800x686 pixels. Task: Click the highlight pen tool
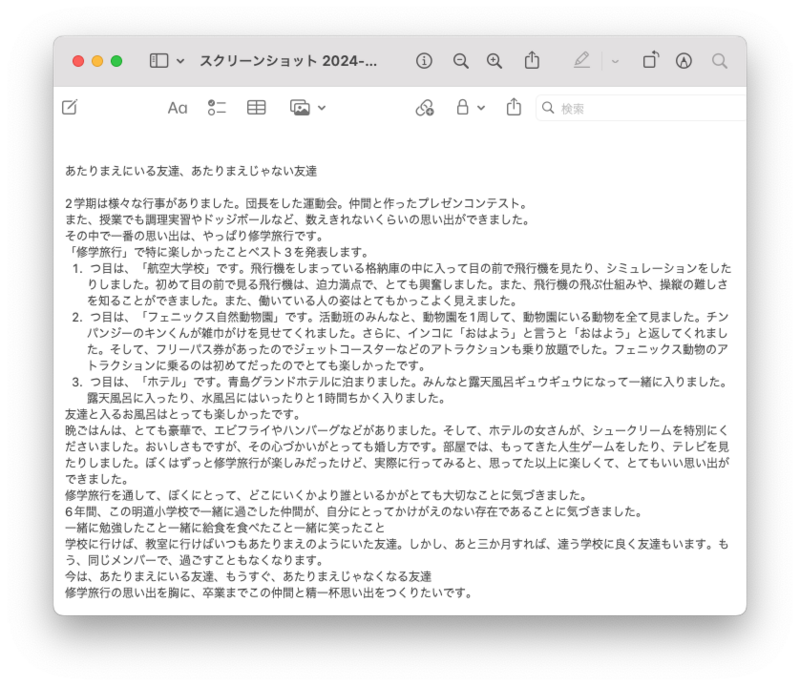[582, 61]
